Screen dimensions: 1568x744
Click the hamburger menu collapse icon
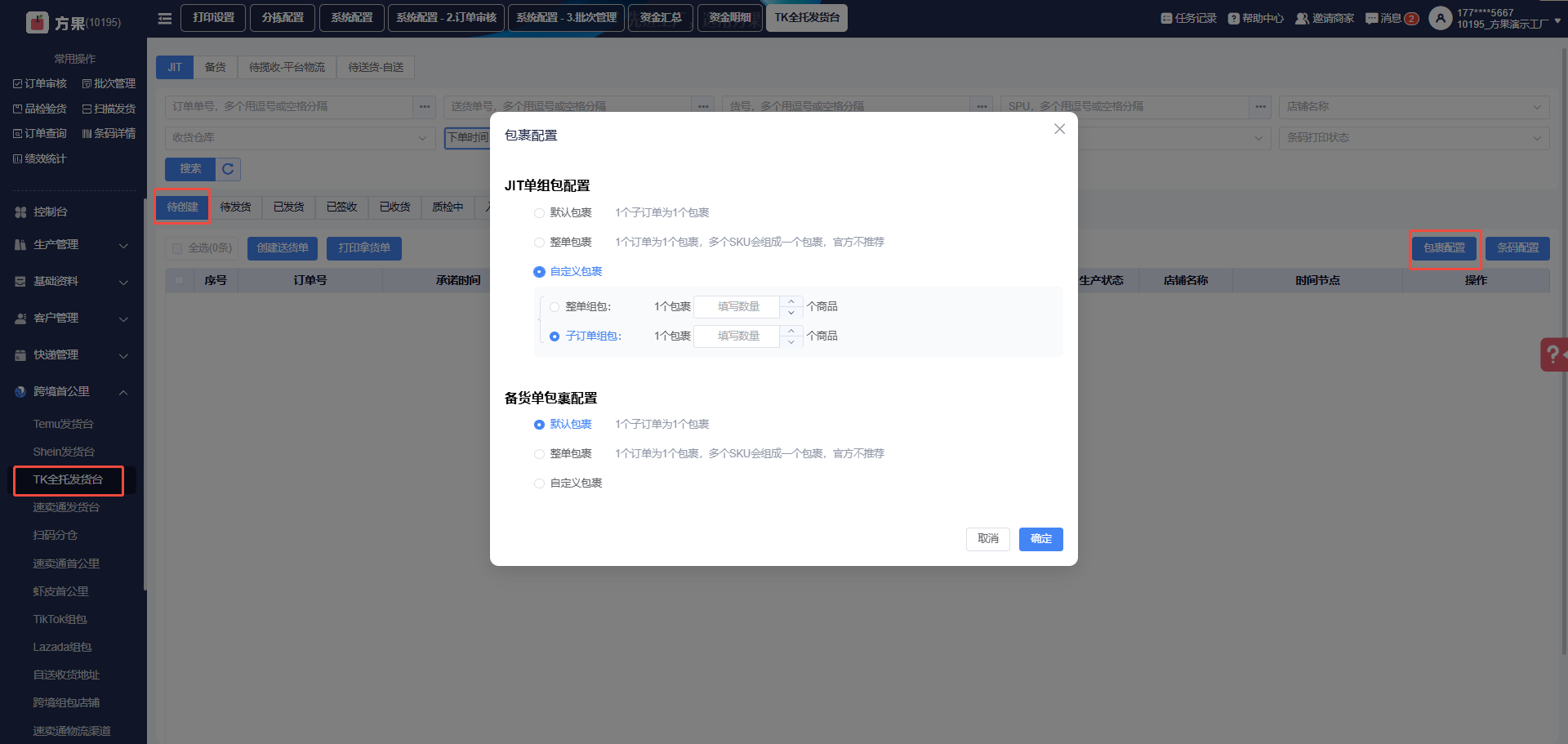(x=164, y=18)
